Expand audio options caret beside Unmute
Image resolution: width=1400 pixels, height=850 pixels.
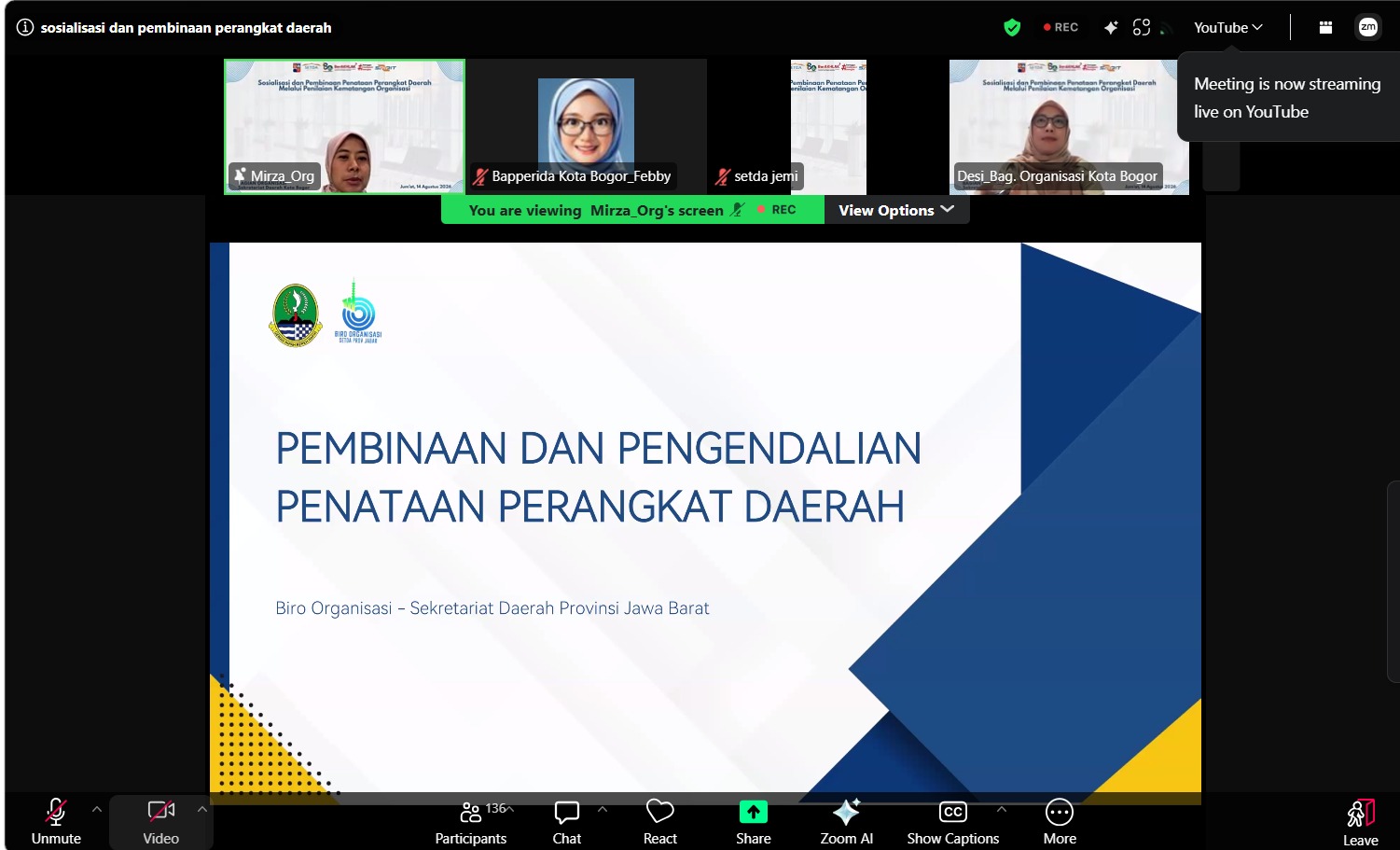pyautogui.click(x=97, y=809)
